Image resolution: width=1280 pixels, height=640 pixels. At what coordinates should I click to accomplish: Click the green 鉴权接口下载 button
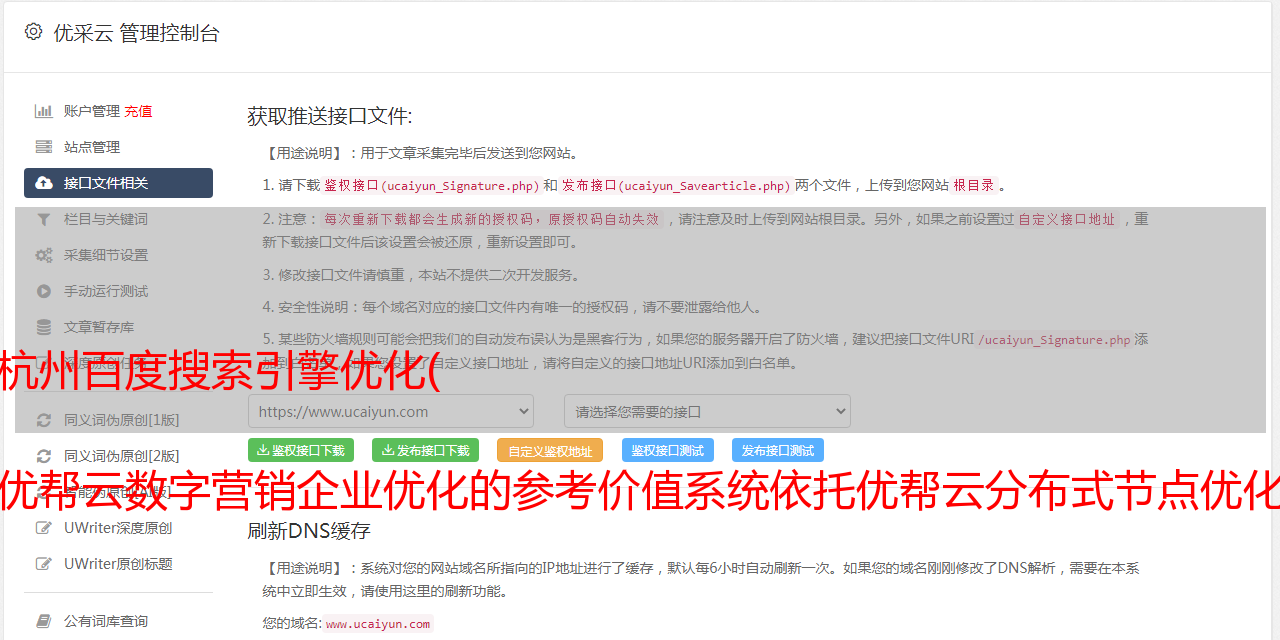click(x=301, y=450)
